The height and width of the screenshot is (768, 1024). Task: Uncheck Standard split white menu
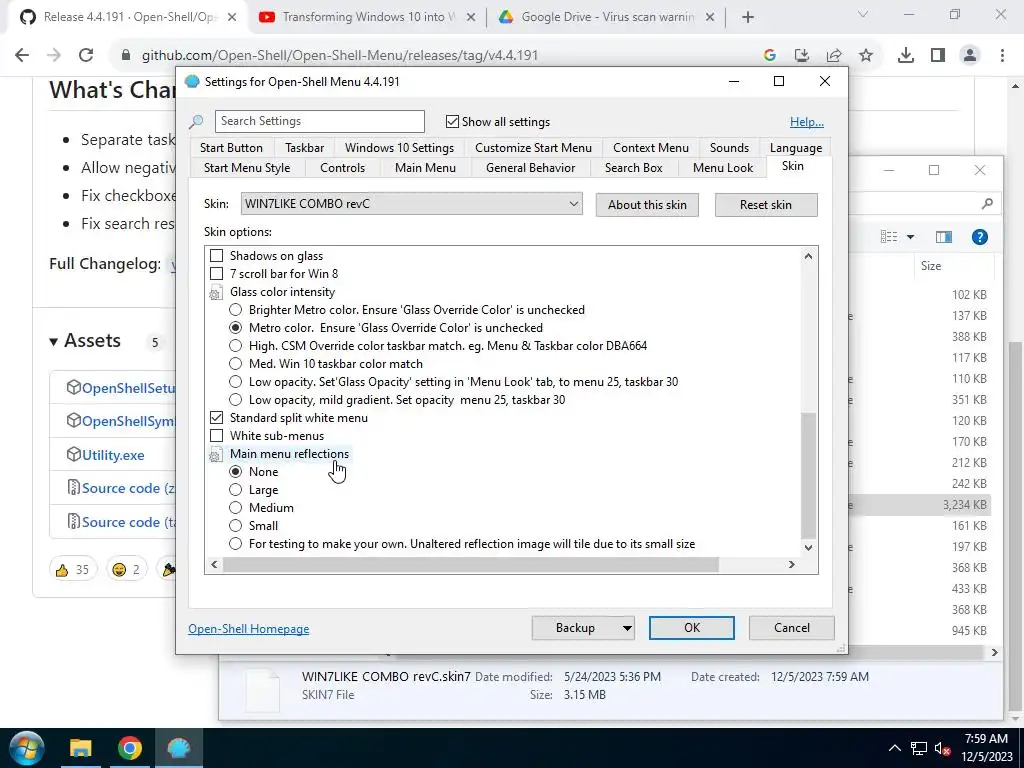[216, 417]
